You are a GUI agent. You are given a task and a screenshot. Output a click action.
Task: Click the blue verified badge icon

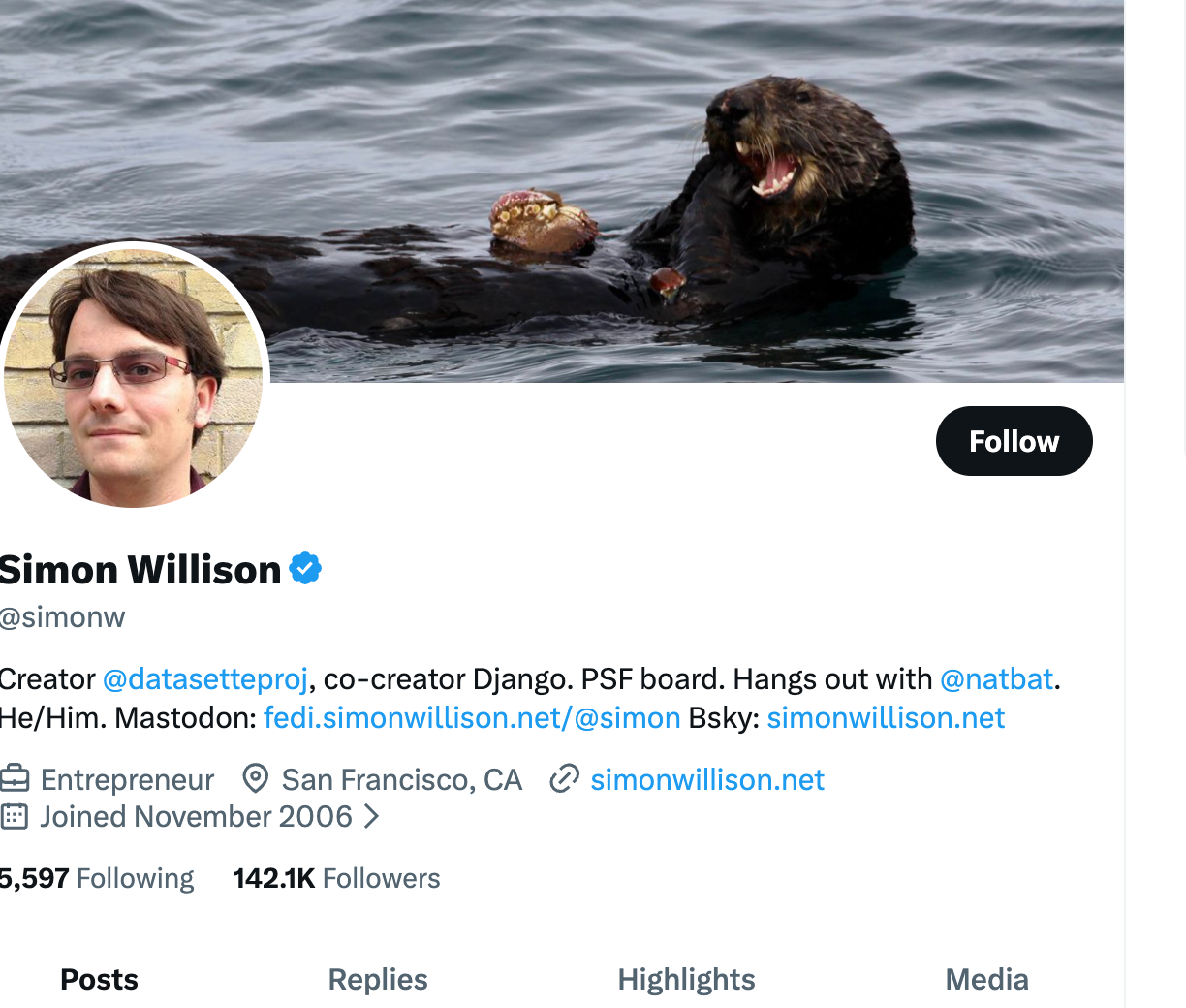click(x=305, y=569)
